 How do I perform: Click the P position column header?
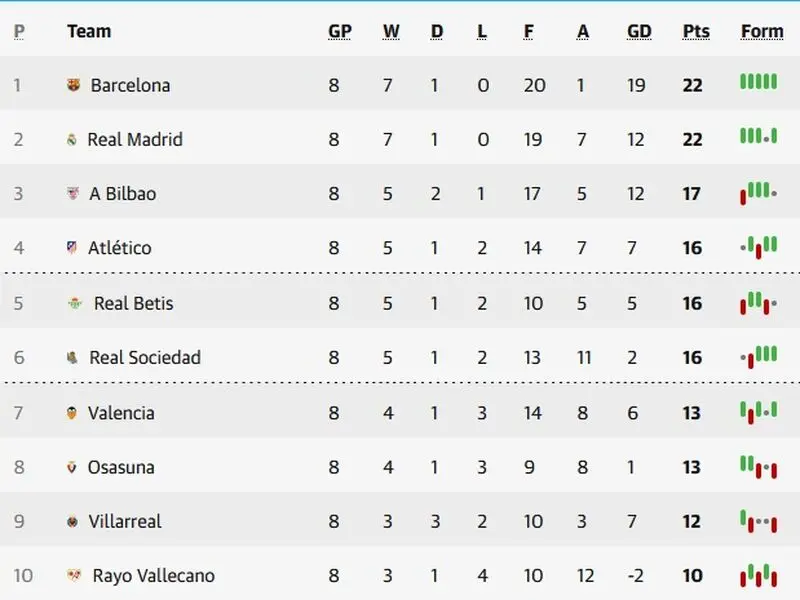click(19, 32)
